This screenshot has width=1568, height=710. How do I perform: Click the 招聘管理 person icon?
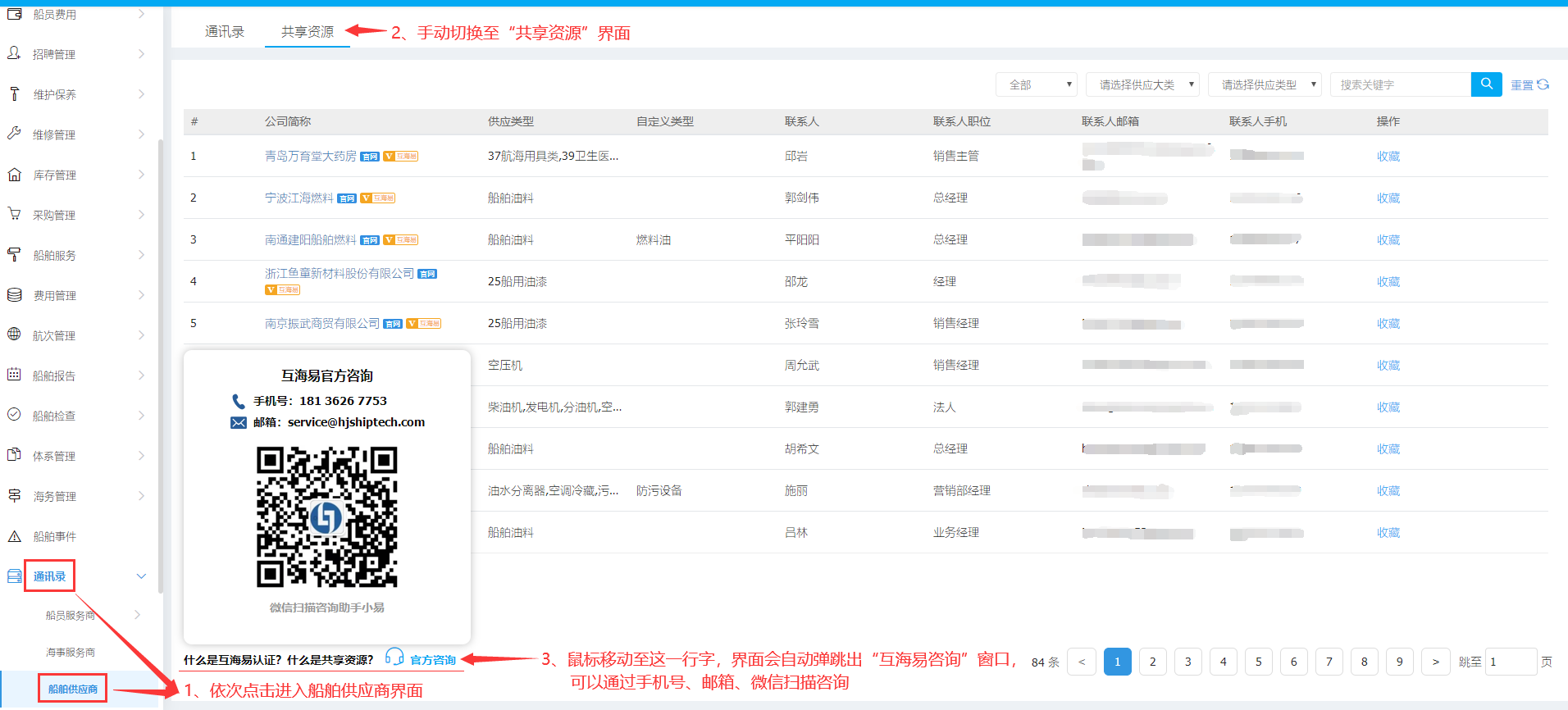(x=15, y=53)
